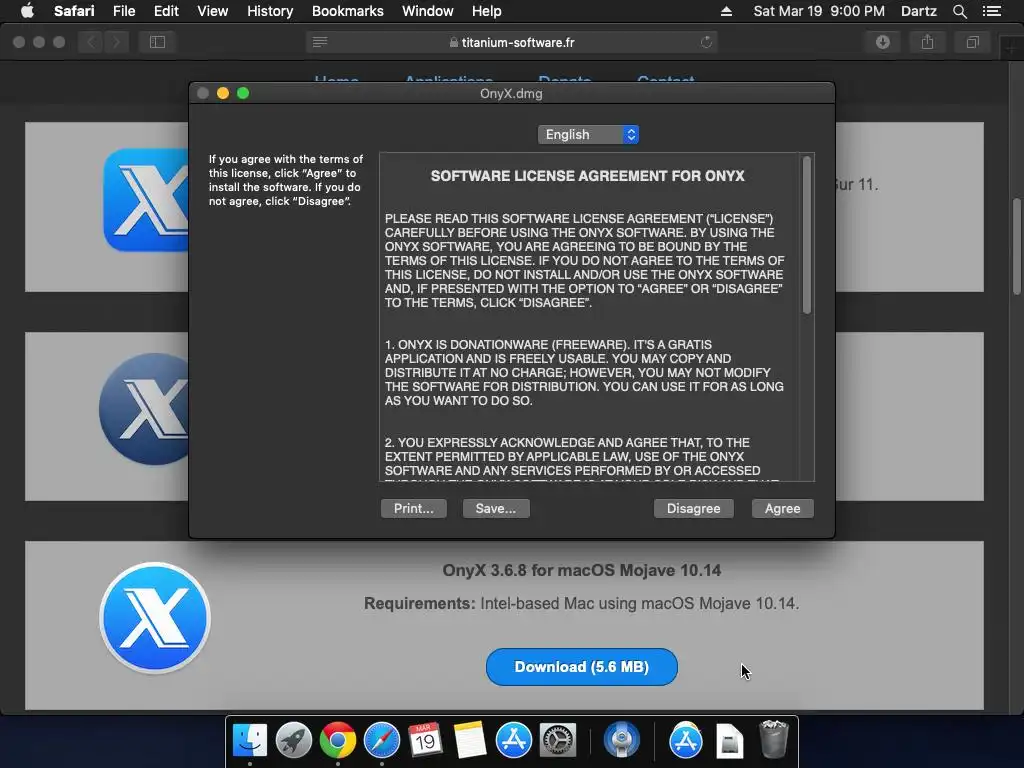Image resolution: width=1024 pixels, height=768 pixels.
Task: Click 'SOFTWARE LICENSE AGREEMENT FOR ONYX' title
Action: point(587,176)
